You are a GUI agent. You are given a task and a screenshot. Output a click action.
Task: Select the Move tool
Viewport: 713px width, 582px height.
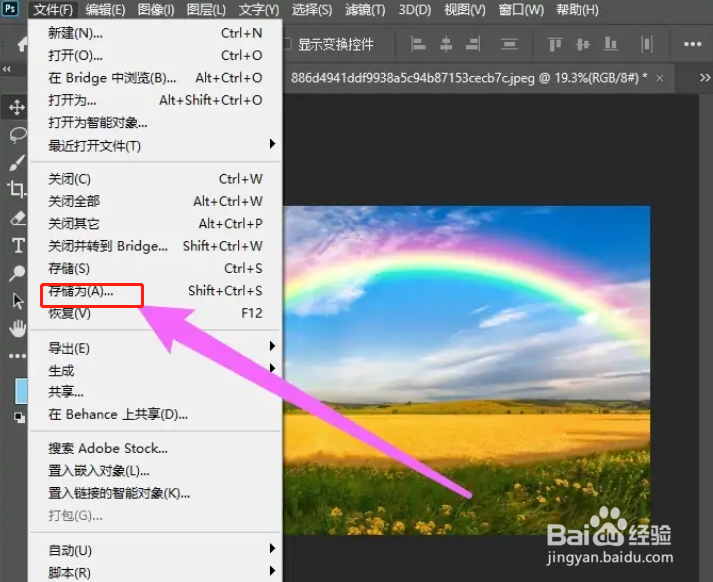click(17, 107)
